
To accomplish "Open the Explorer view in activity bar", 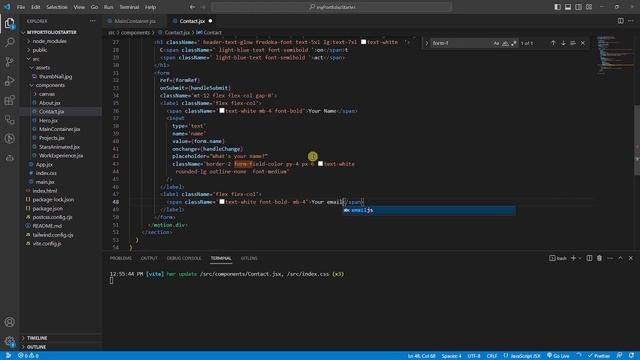I will tap(9, 23).
